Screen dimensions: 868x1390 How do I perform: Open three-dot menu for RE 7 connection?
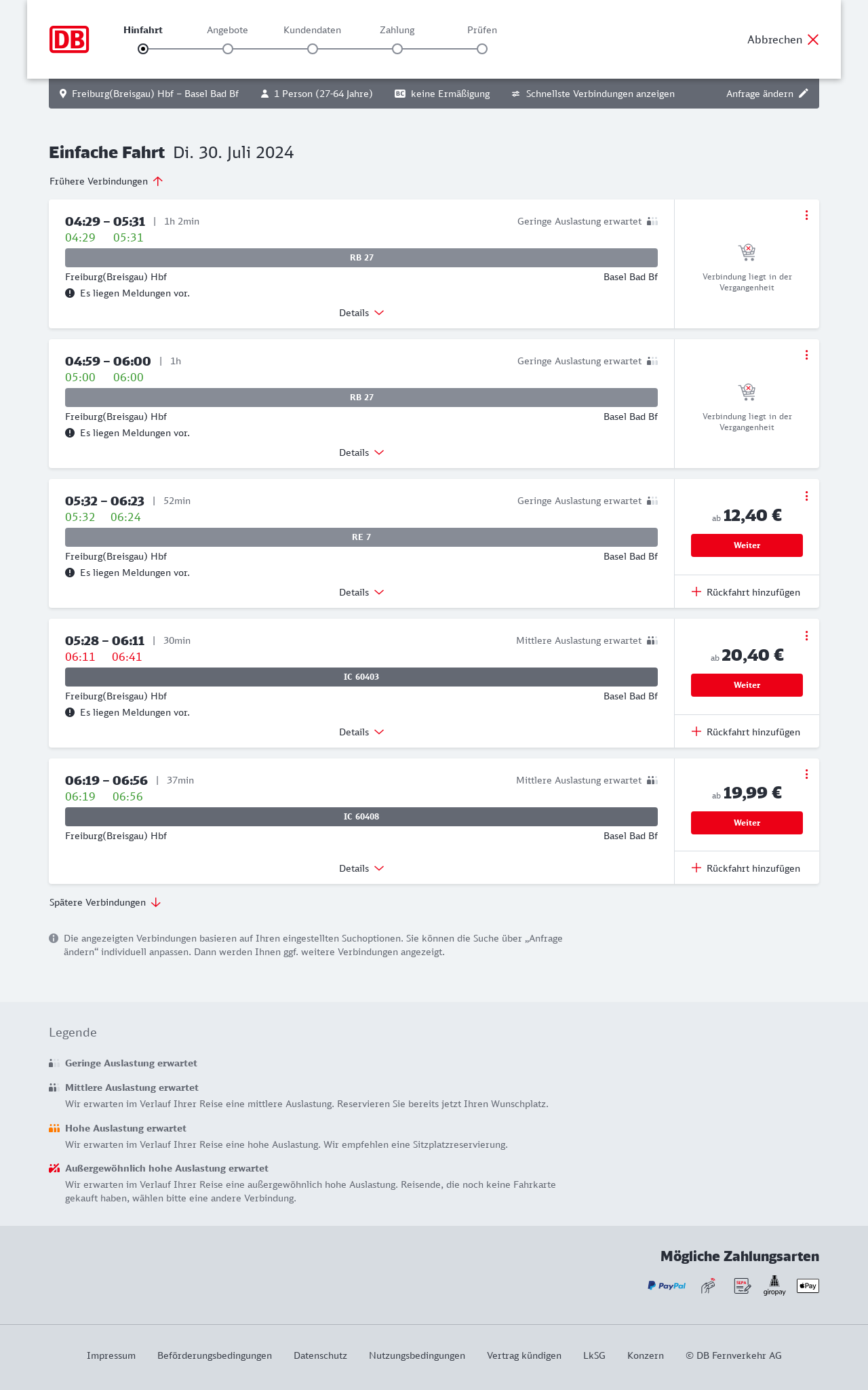pos(806,496)
